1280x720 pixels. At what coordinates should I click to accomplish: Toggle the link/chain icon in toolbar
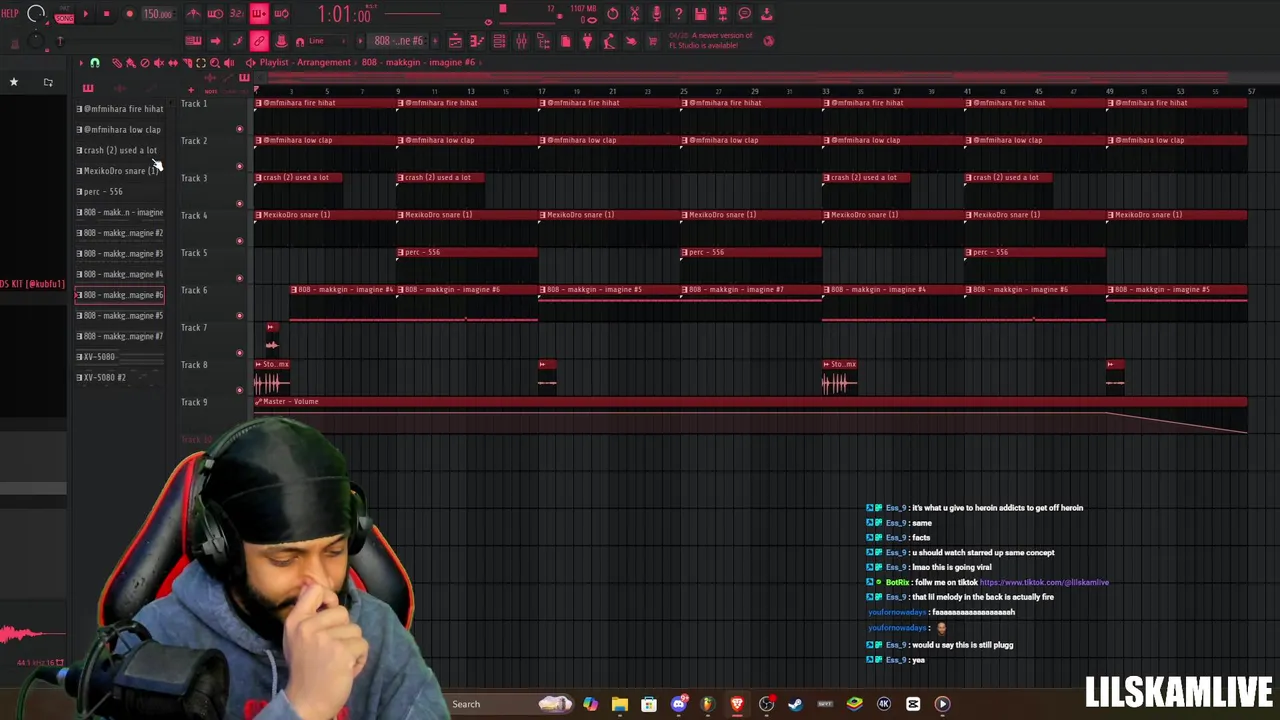click(x=259, y=41)
